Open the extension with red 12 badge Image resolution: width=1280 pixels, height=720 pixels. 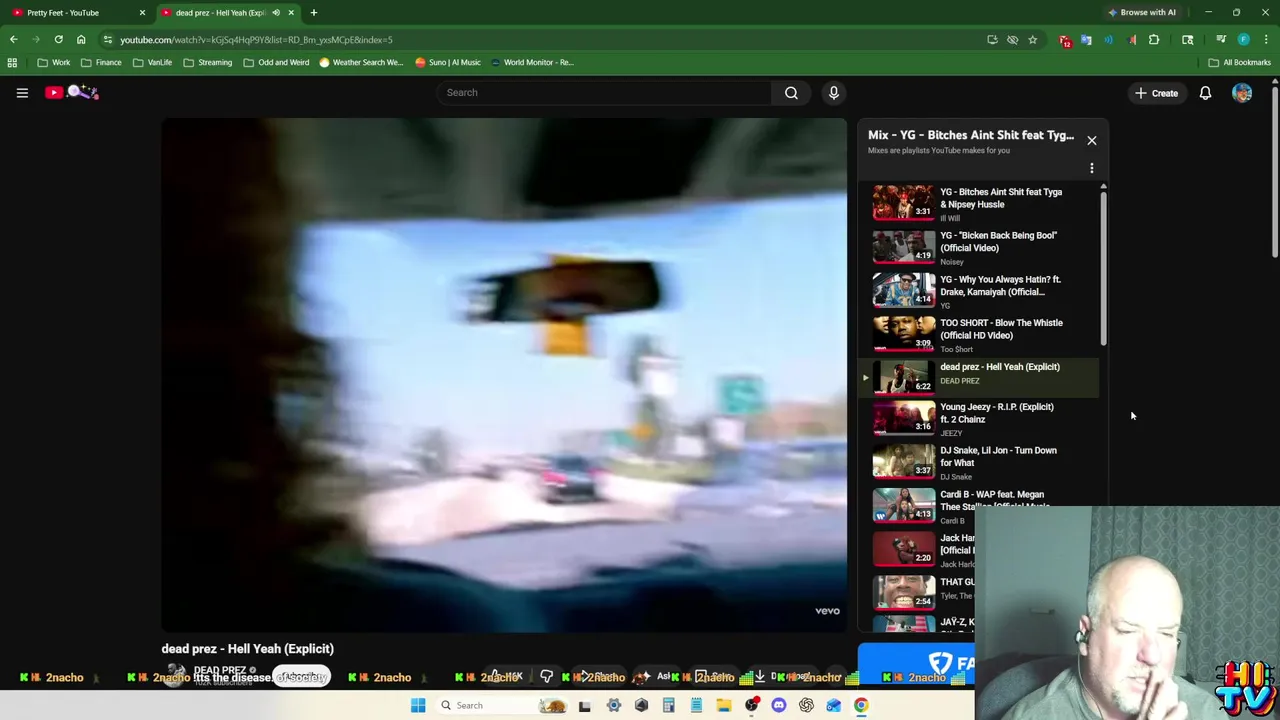pos(1065,40)
